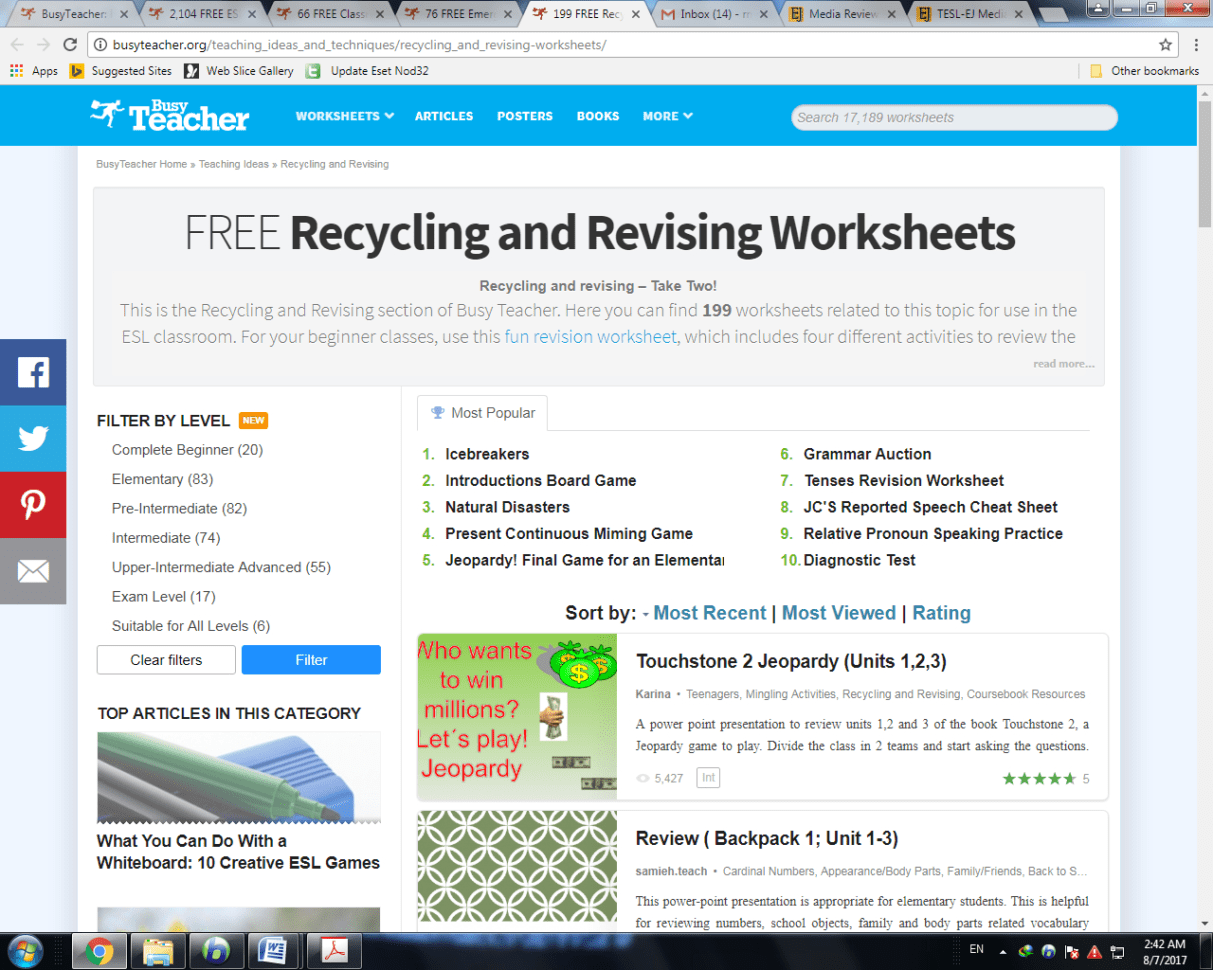Viewport: 1213px width, 970px height.
Task: Click the Clear filters button
Action: 166,660
